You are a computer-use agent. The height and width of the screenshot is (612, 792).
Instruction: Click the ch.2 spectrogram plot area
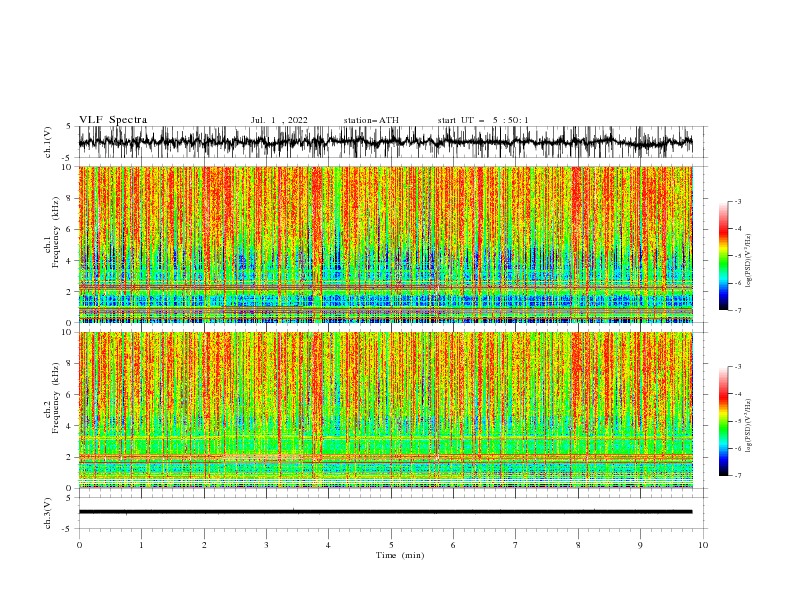click(x=385, y=410)
